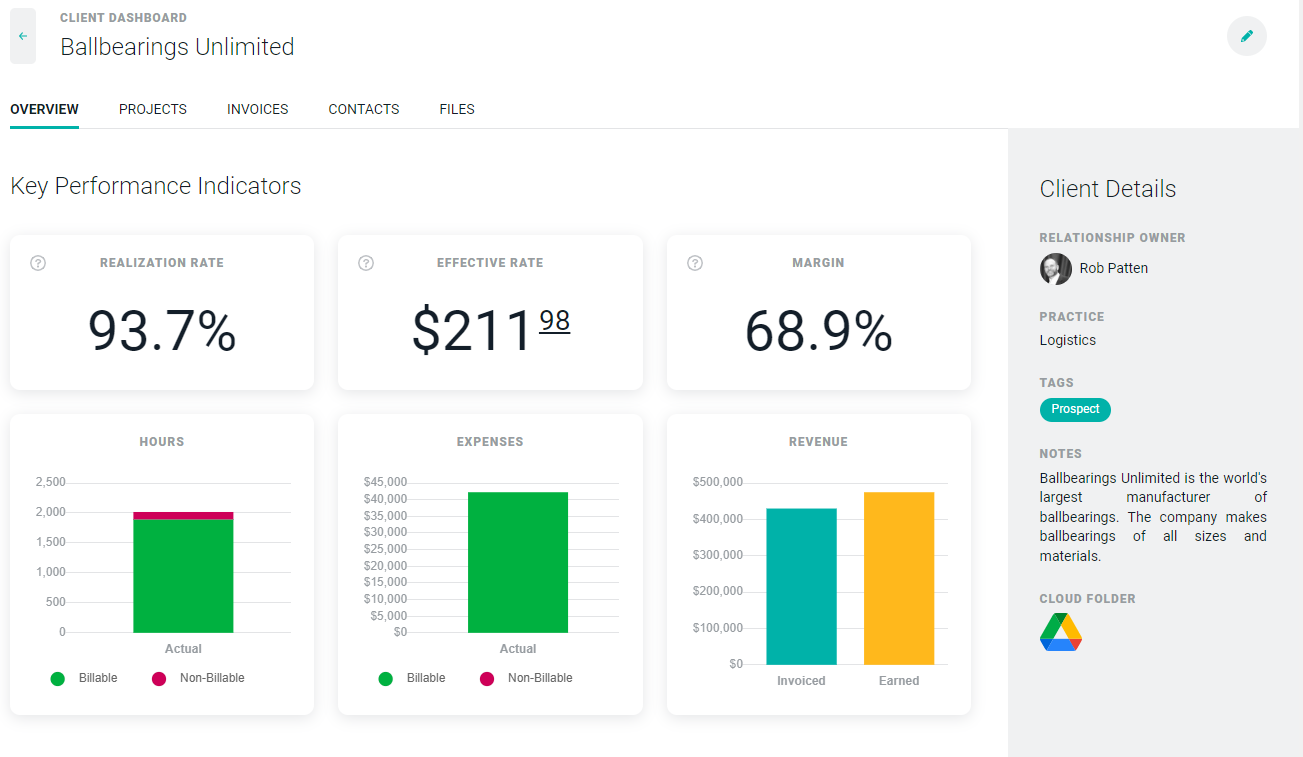
Task: Toggle Billable legend in Expenses chart
Action: 412,678
